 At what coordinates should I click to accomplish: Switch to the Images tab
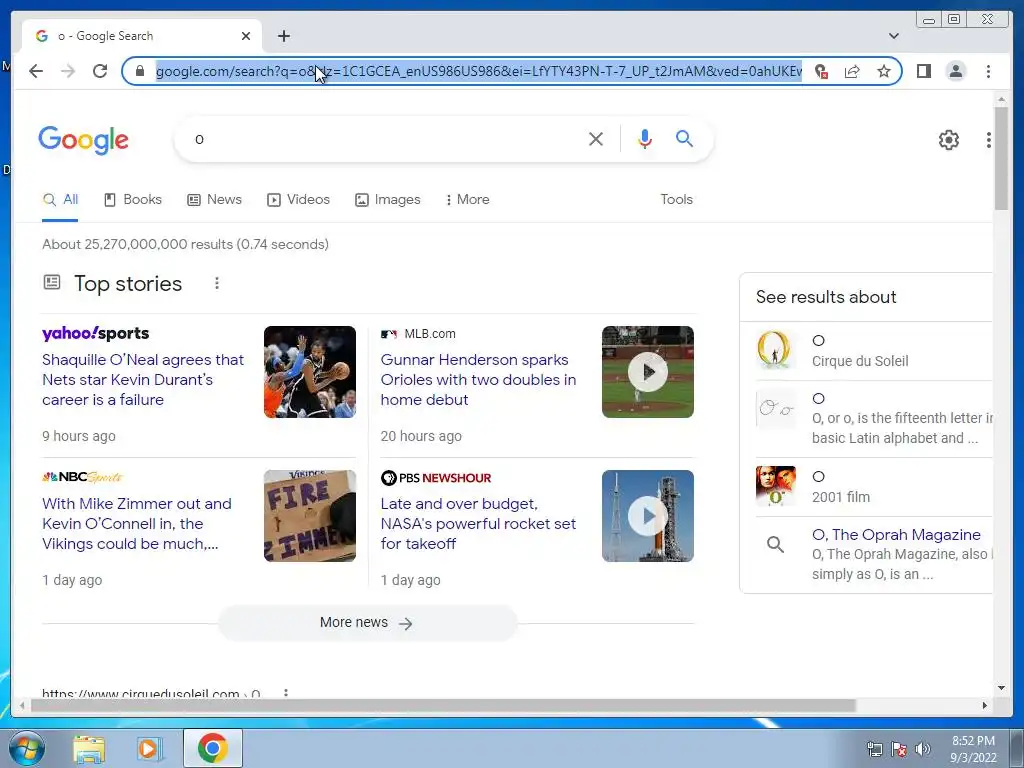click(388, 200)
